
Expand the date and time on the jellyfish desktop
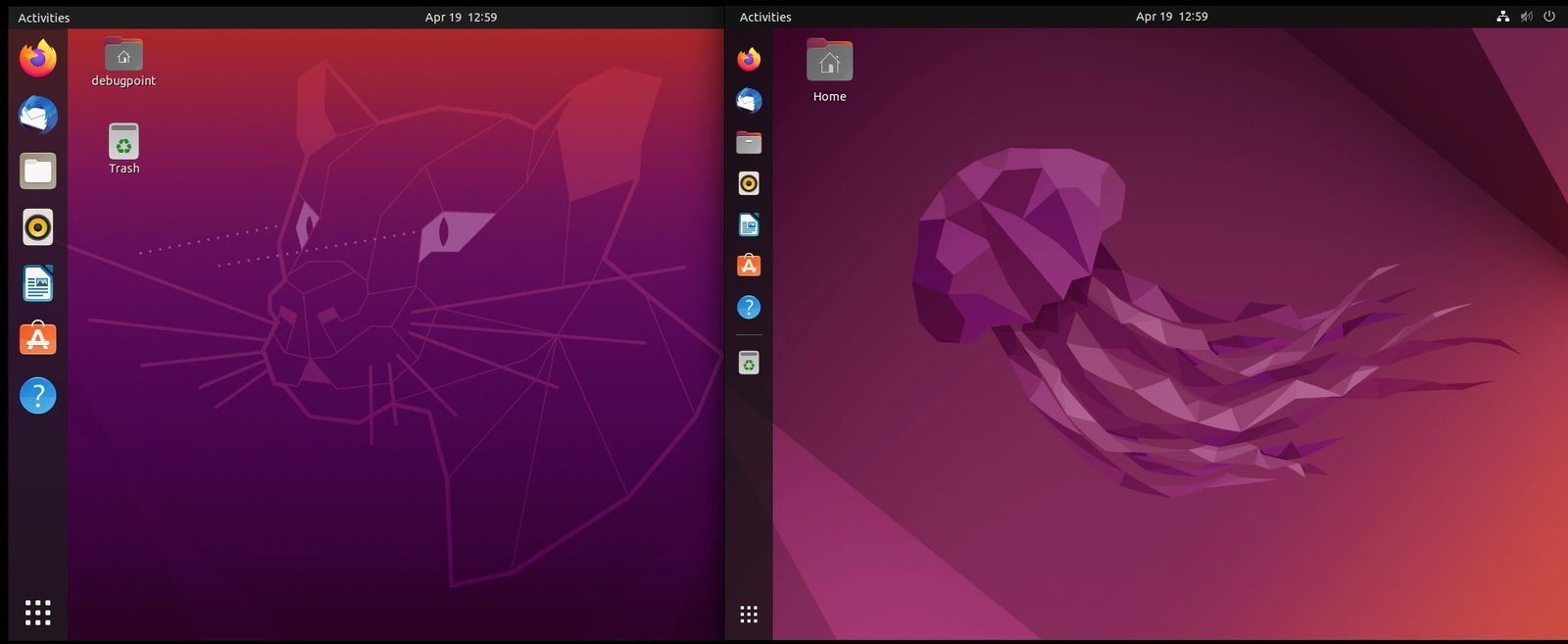click(x=1171, y=17)
